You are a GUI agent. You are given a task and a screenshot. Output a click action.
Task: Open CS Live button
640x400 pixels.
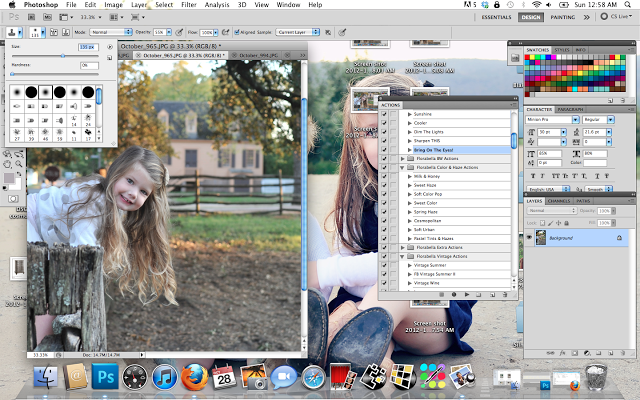point(617,17)
